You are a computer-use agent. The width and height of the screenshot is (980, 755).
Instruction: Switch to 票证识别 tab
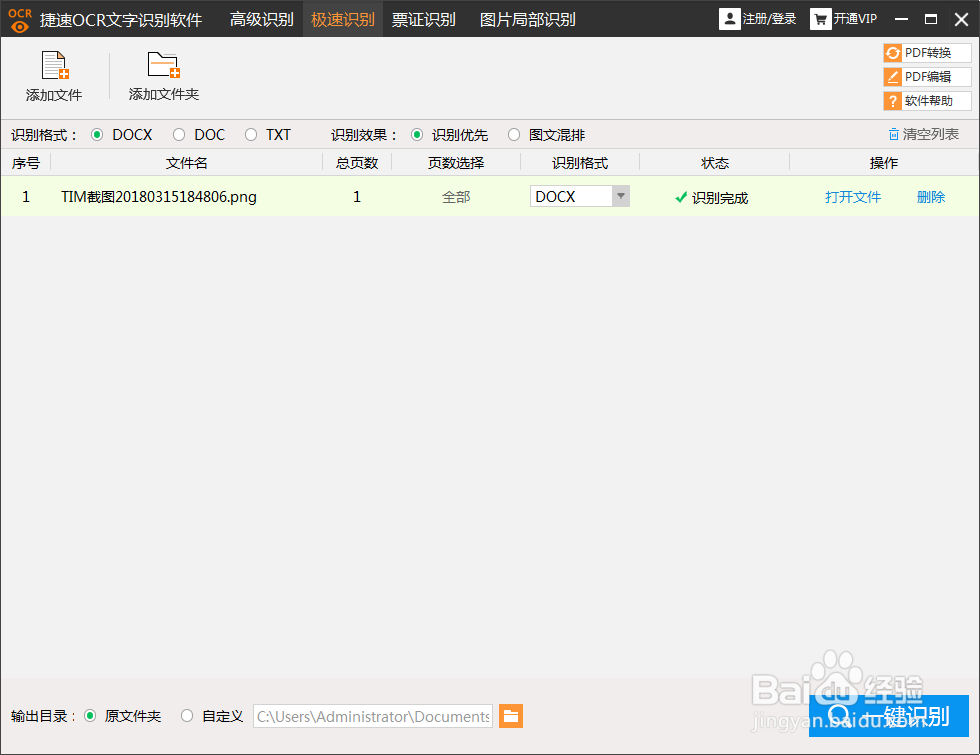point(423,19)
